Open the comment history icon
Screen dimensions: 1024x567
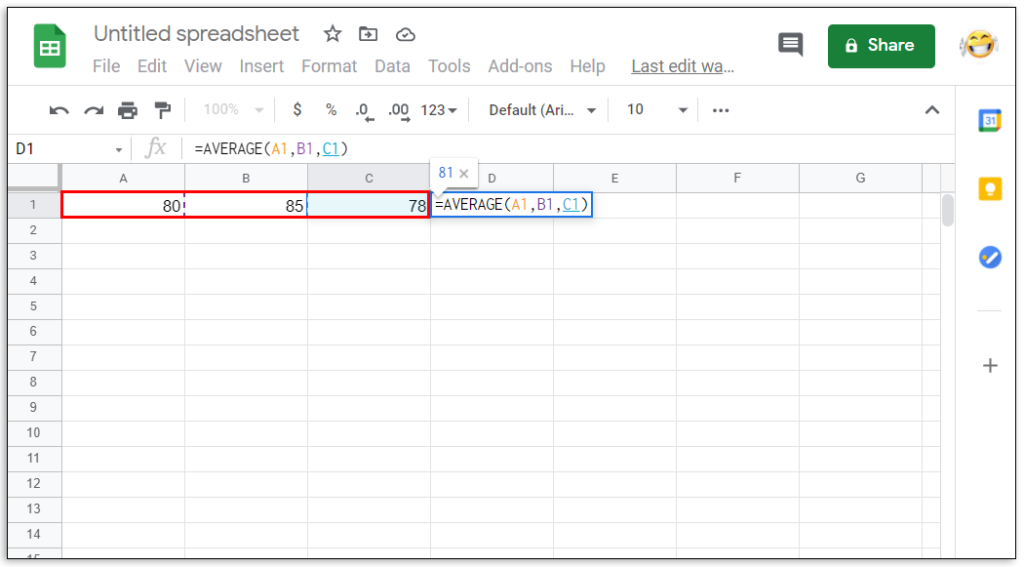(791, 45)
